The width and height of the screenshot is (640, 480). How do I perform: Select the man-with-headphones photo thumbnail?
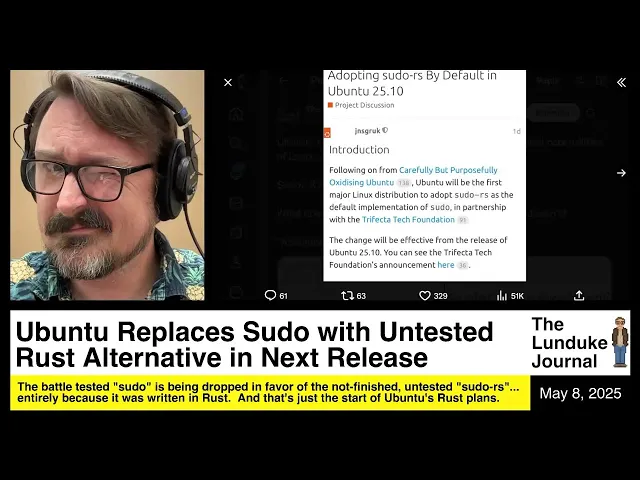(107, 185)
